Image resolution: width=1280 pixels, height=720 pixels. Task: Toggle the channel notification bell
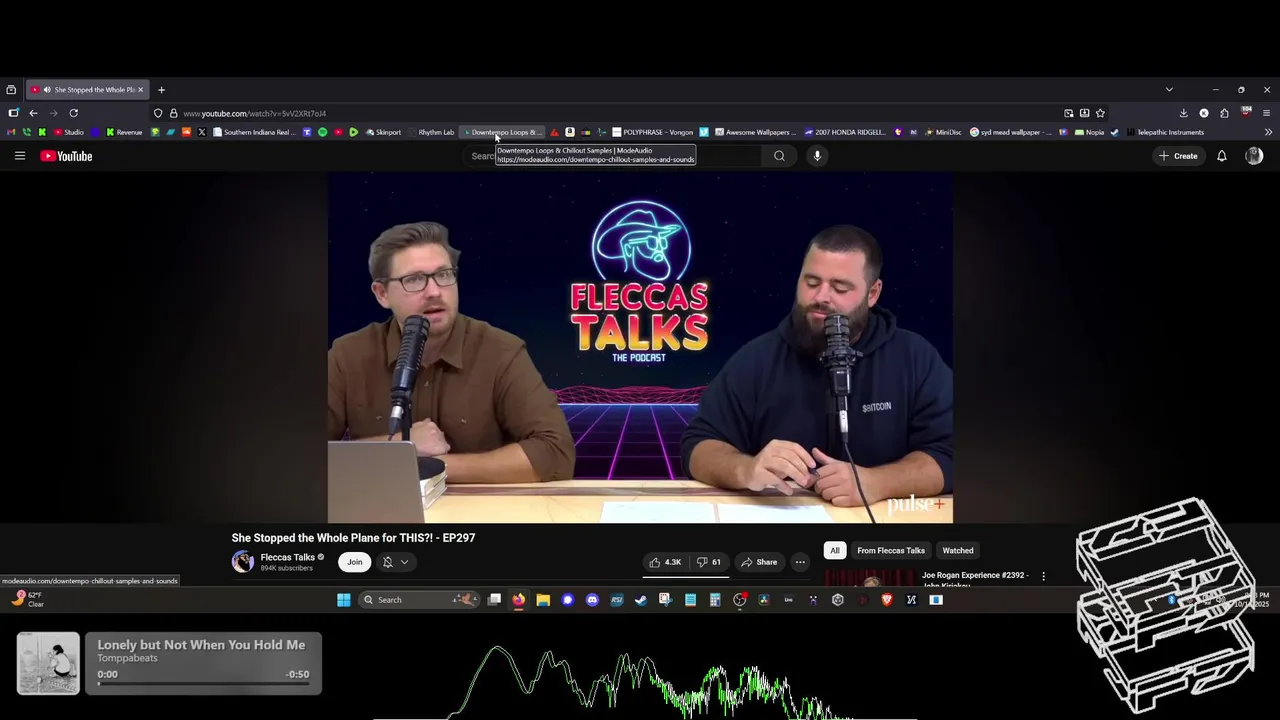[x=388, y=562]
